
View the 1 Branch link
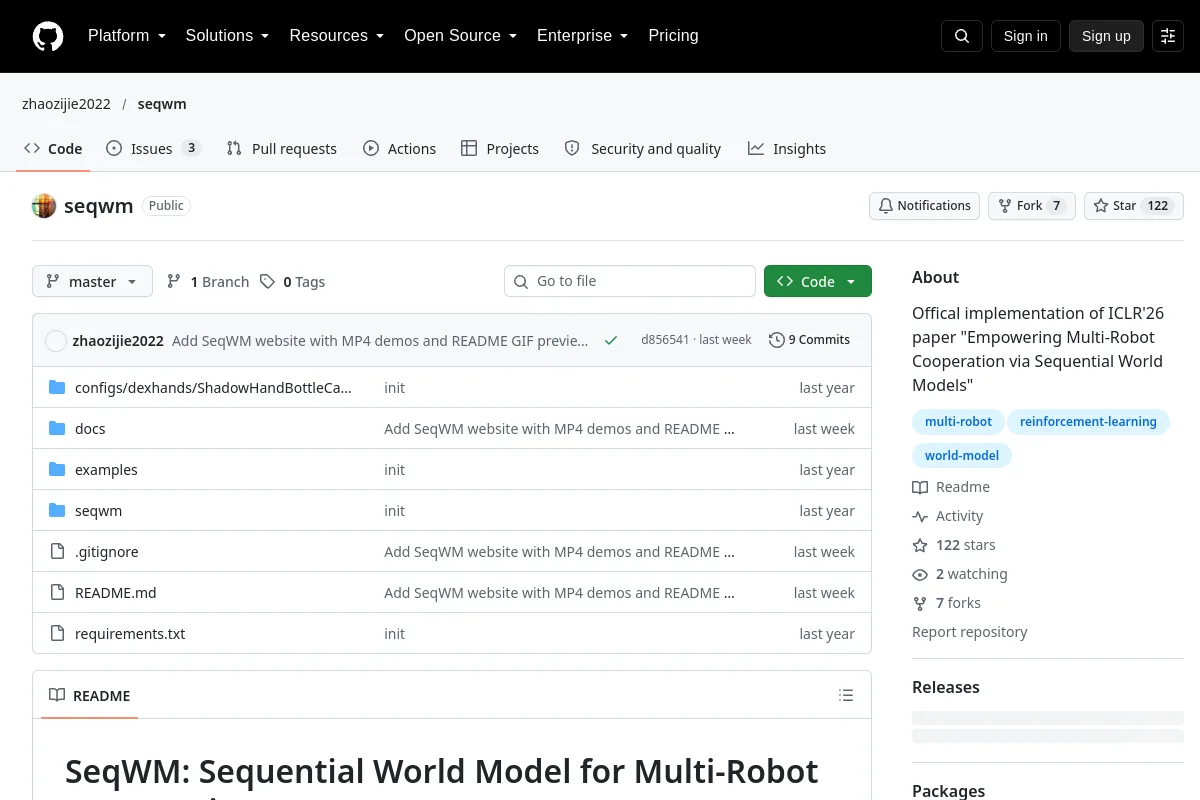(x=208, y=282)
